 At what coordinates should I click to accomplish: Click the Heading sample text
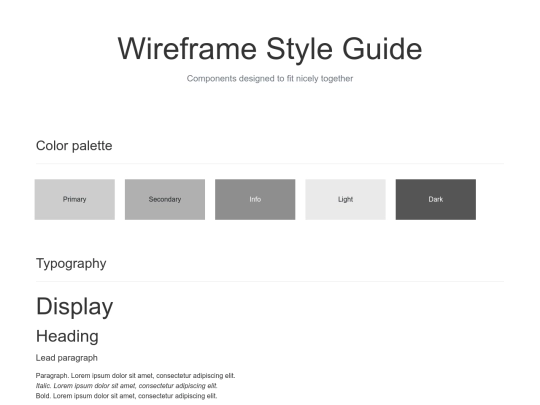tap(67, 336)
